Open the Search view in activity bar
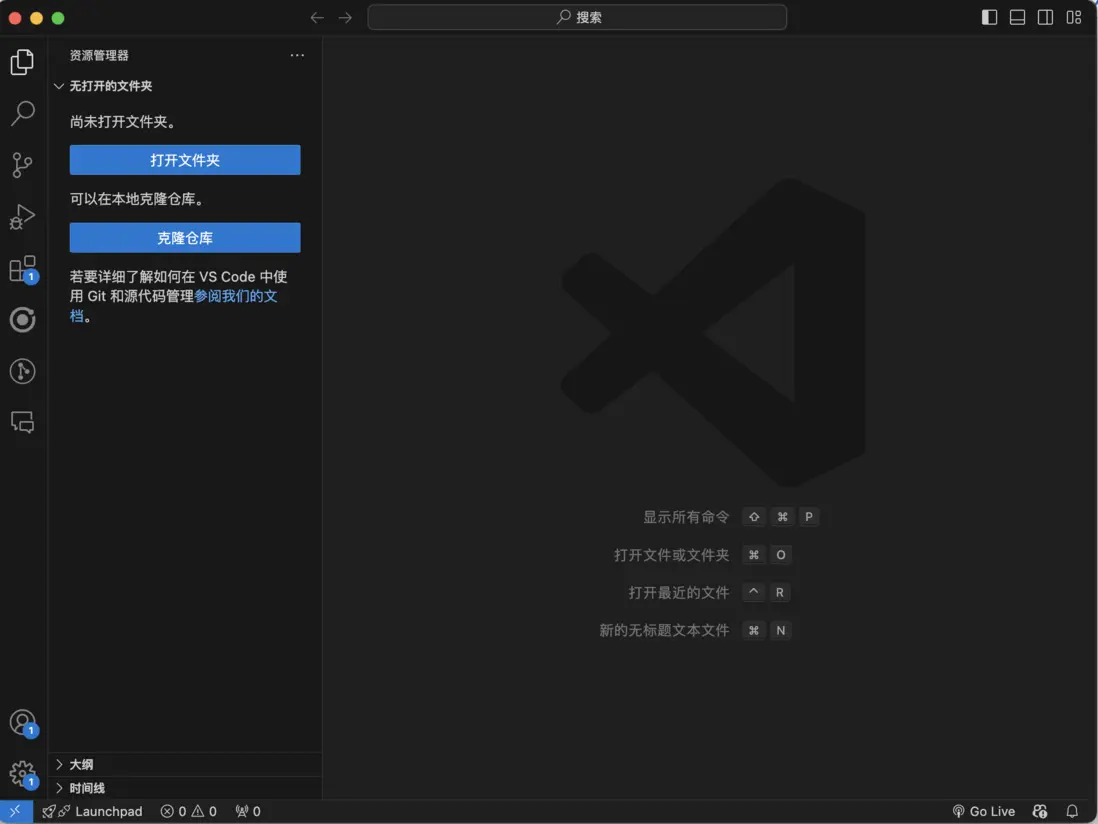This screenshot has width=1098, height=824. 22,113
